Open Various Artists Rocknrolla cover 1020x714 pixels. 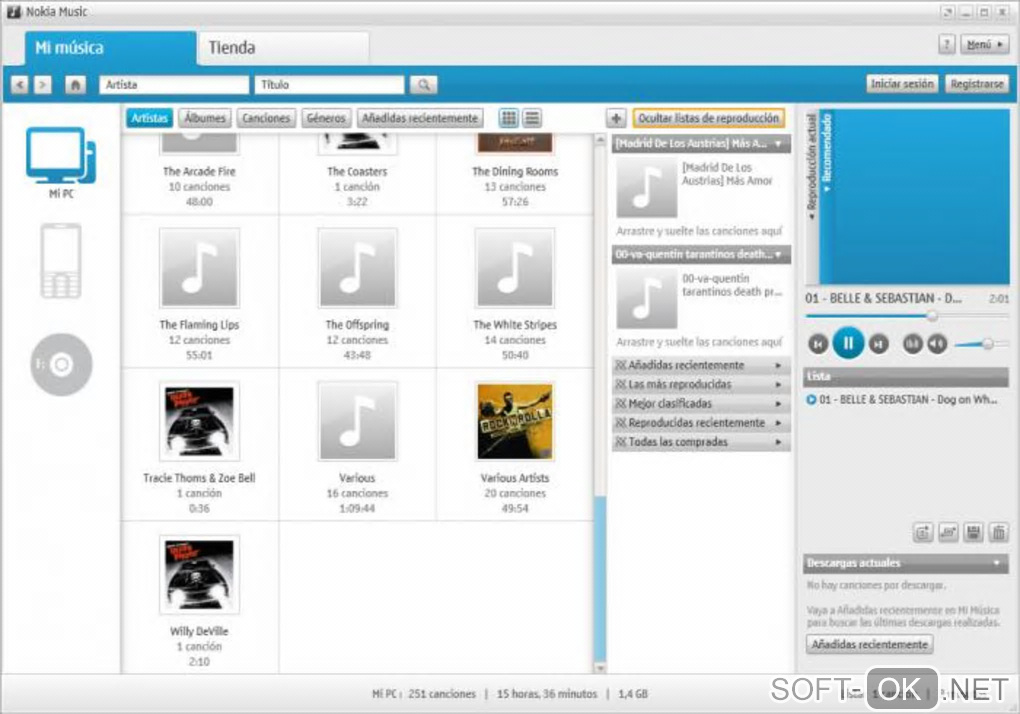point(515,421)
